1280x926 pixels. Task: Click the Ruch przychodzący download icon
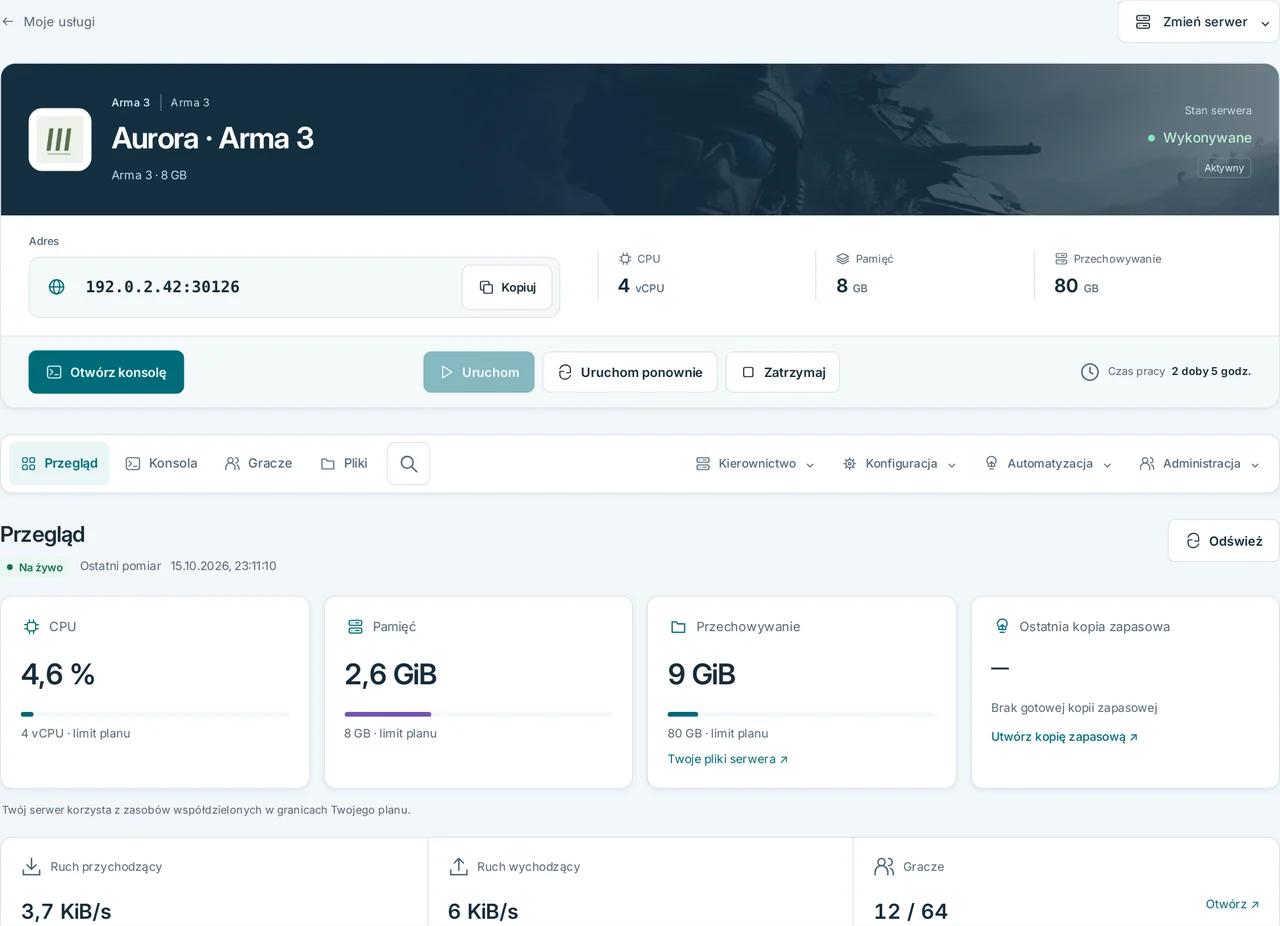click(x=32, y=867)
